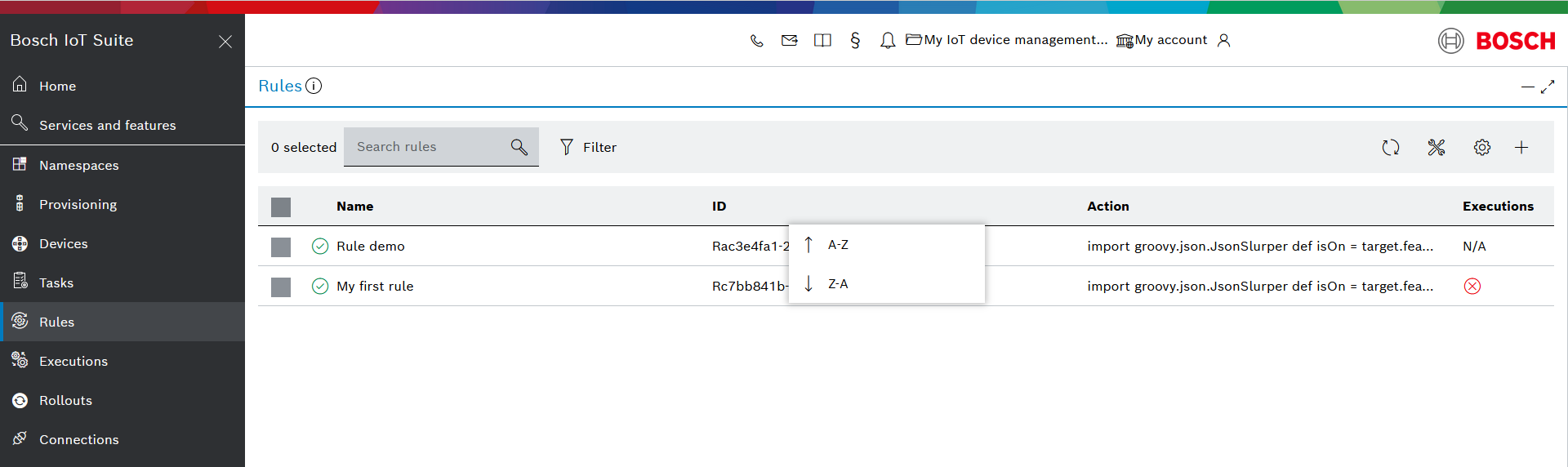Image resolution: width=1568 pixels, height=467 pixels.
Task: Click N/A executions value
Action: tap(1474, 246)
